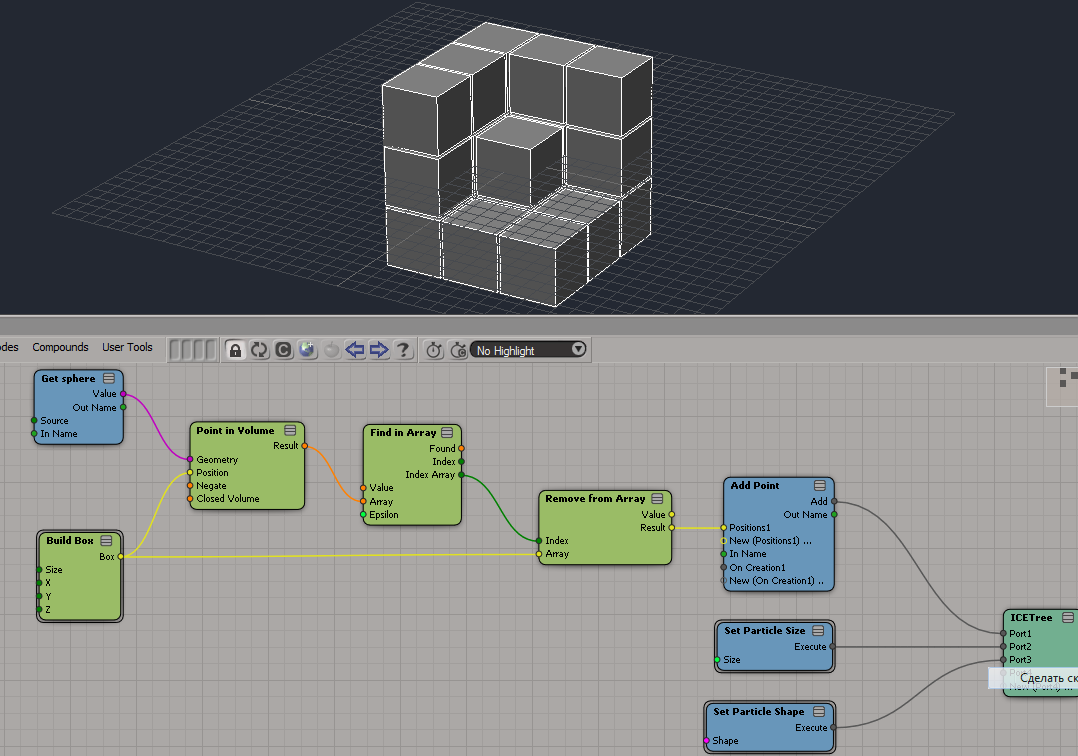The image size is (1078, 756).
Task: Open help with the question mark icon
Action: tap(403, 350)
